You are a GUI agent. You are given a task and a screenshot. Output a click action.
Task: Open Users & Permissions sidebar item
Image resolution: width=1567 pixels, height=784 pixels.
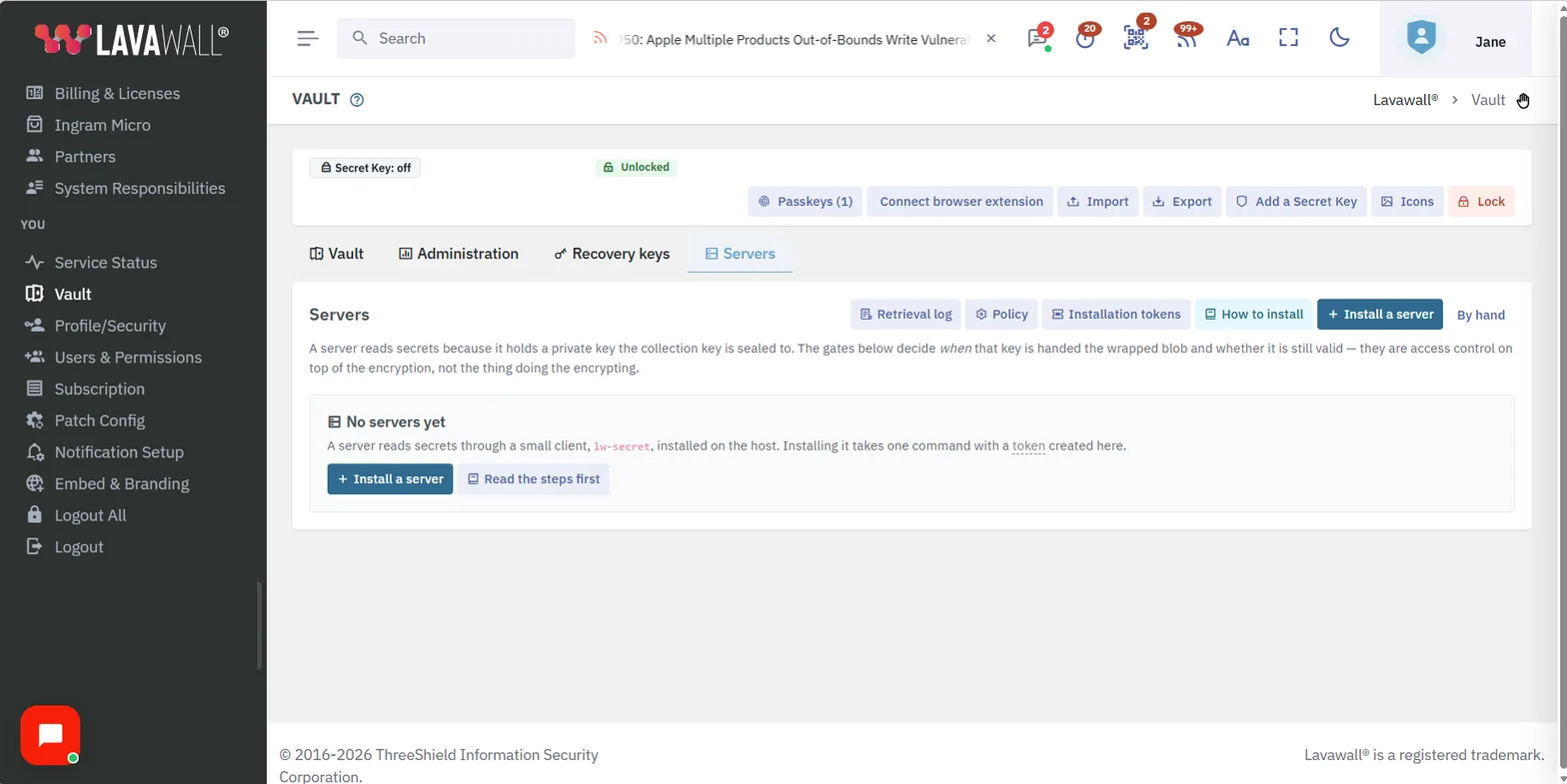(128, 358)
